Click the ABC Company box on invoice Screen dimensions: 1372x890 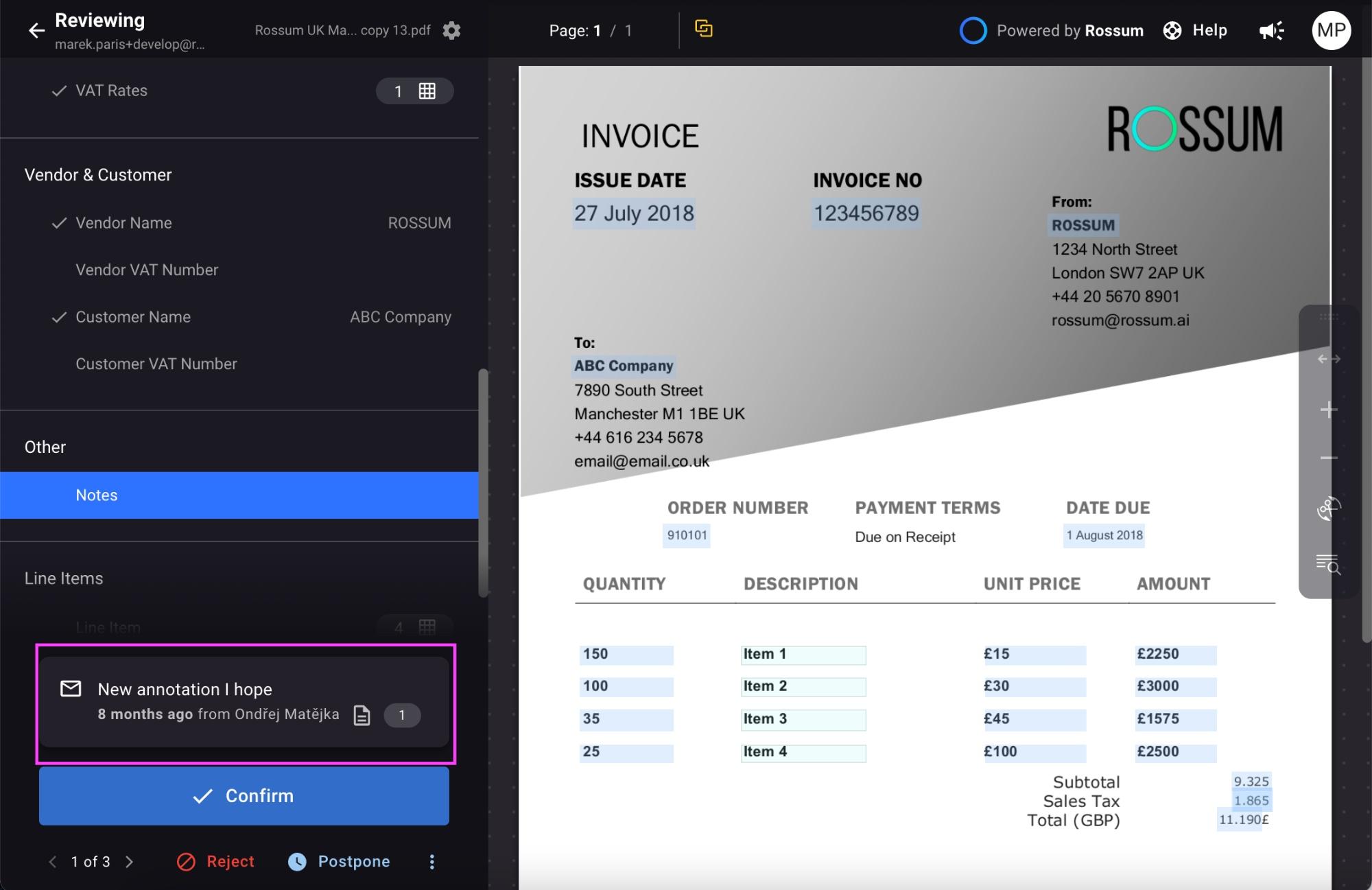[624, 366]
